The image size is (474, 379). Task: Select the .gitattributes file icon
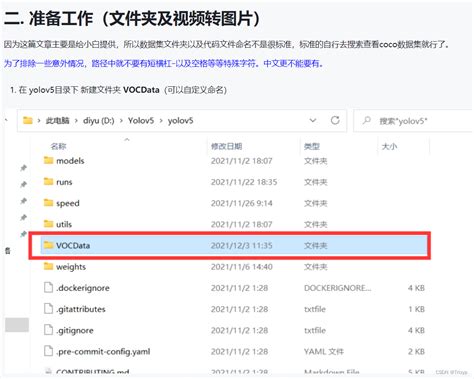[49, 309]
